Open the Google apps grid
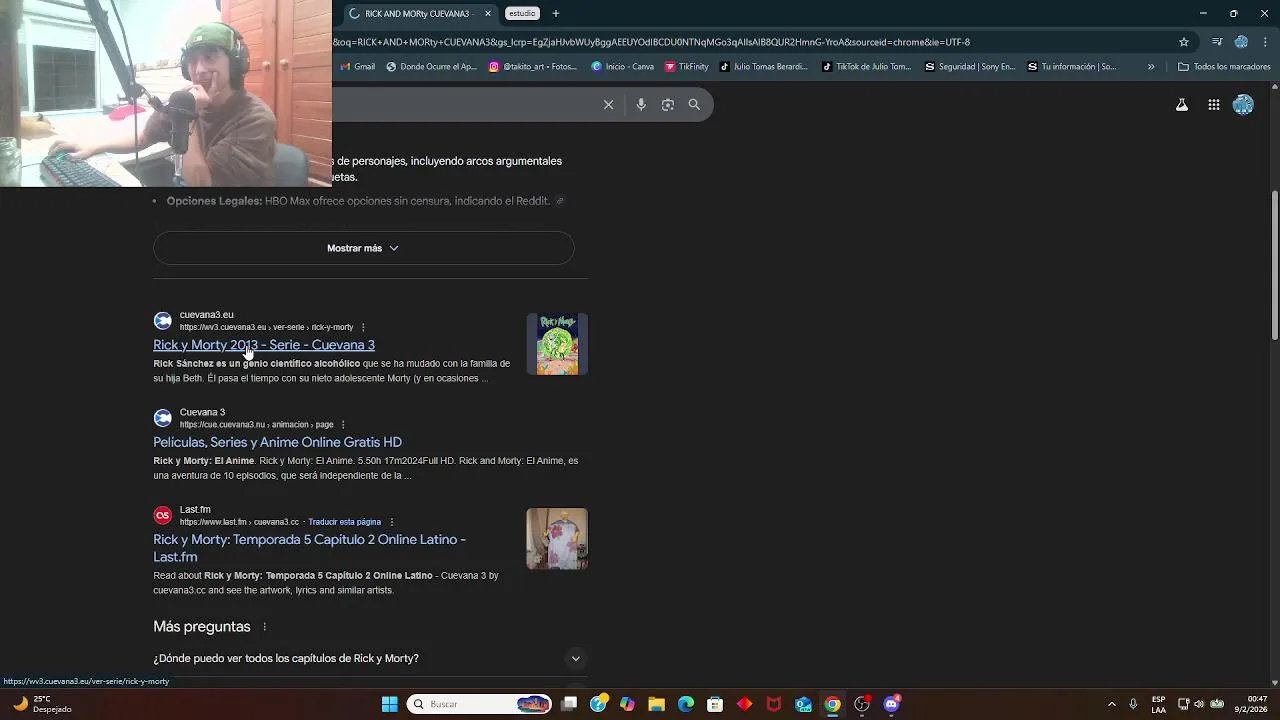The image size is (1280, 720). pos(1214,105)
